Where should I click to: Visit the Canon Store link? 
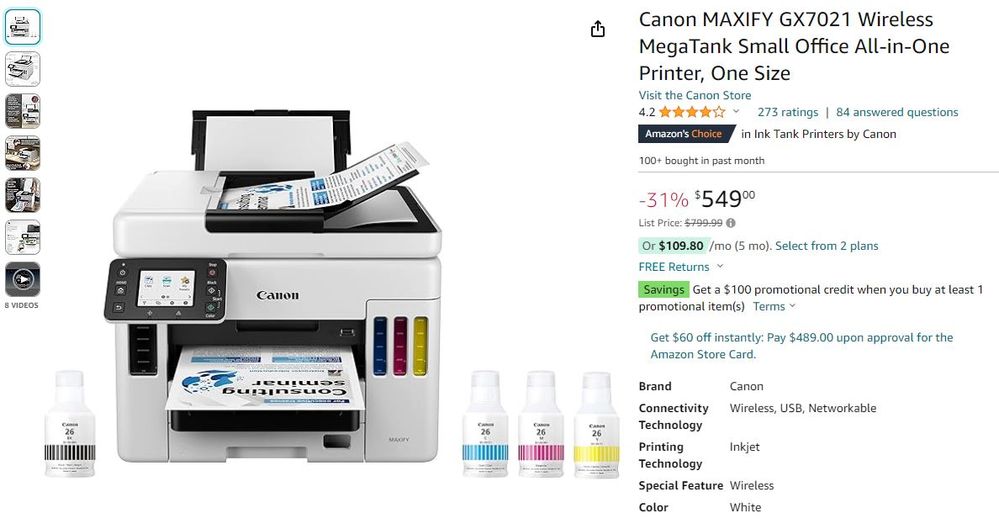tap(694, 95)
